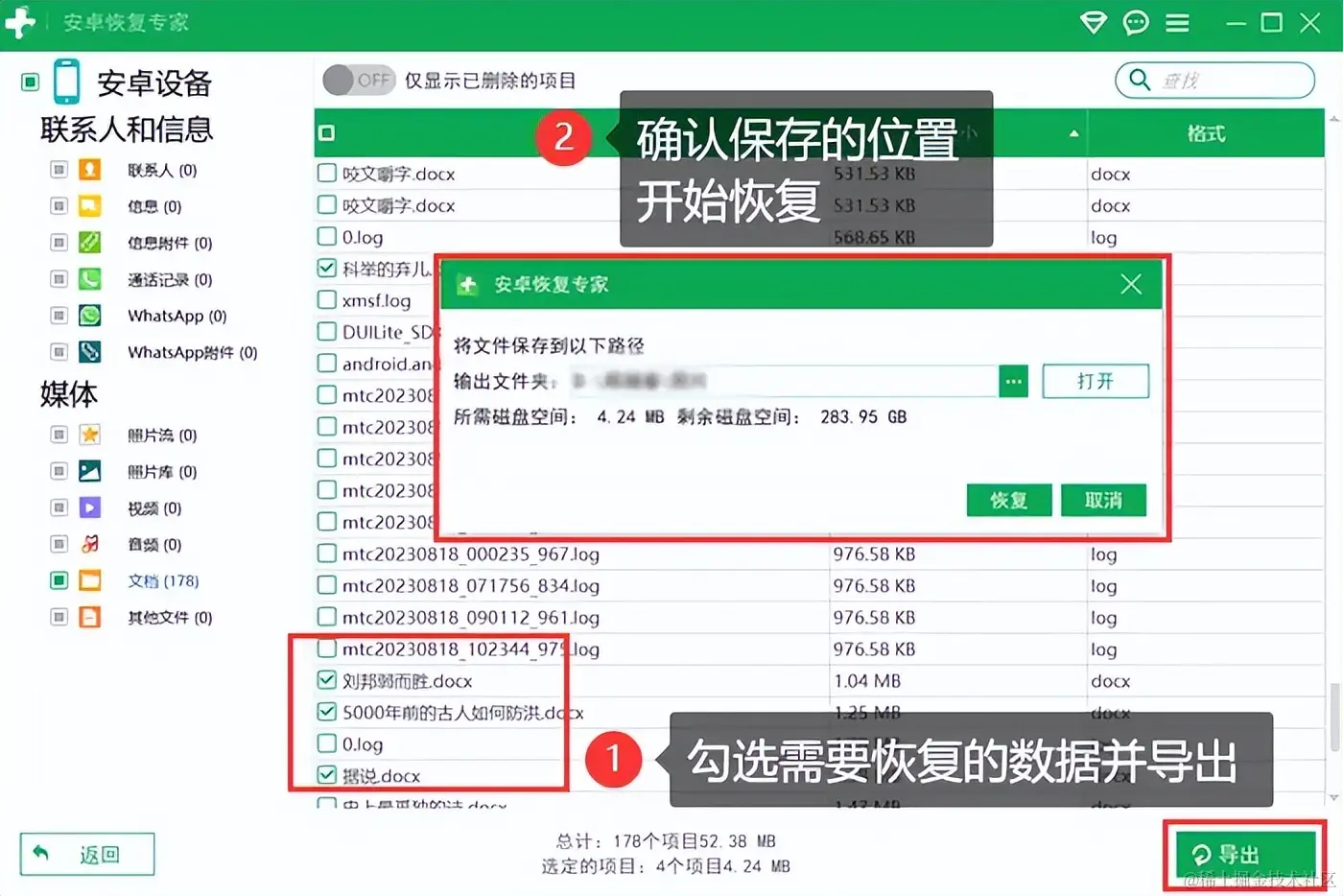Check the mtc20230818_000235_967.log checkbox

pos(326,554)
